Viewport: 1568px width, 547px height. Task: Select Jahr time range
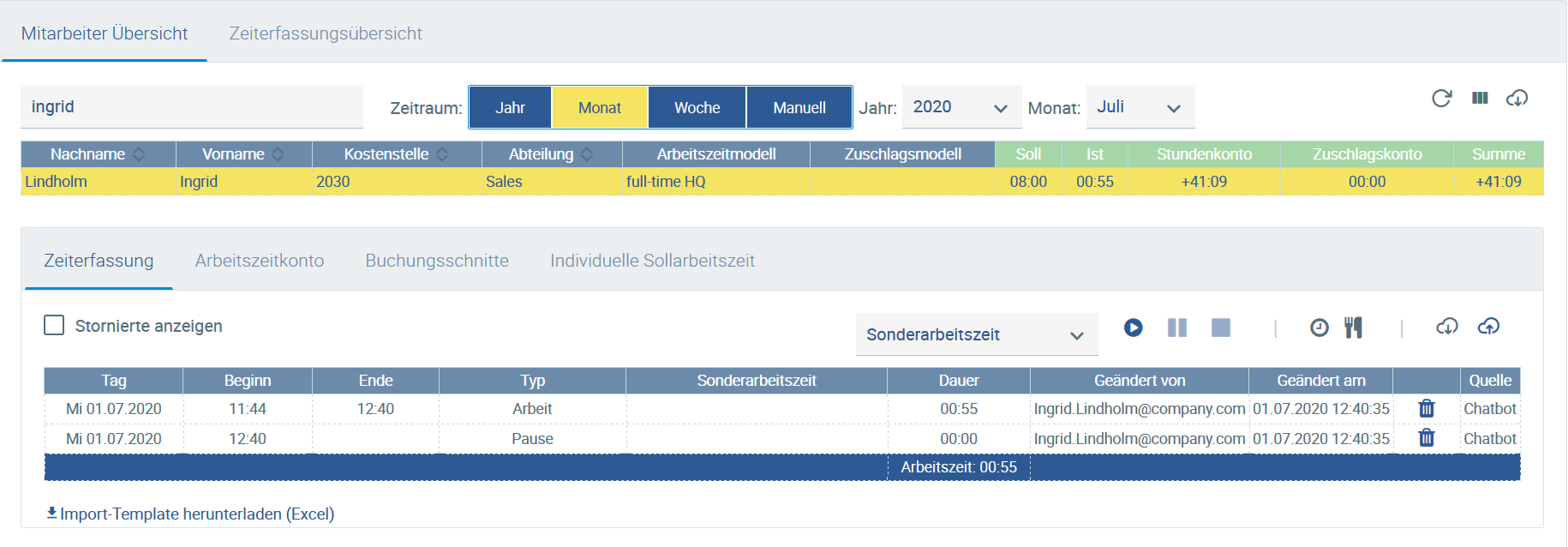pos(511,108)
